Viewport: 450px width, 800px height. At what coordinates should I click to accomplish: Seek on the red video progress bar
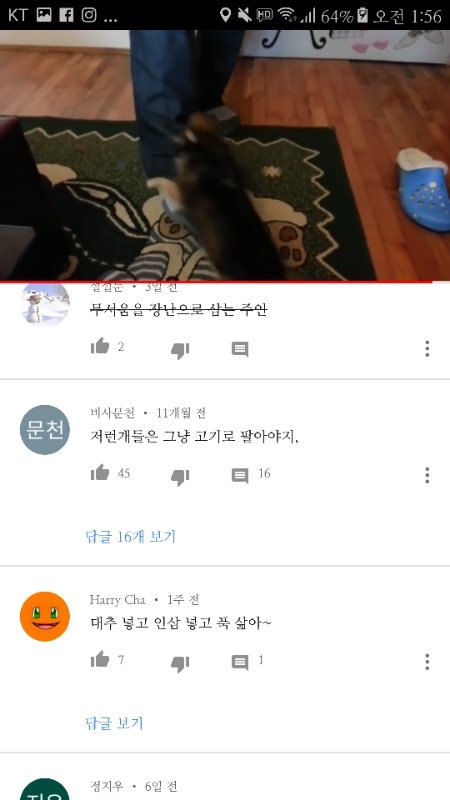(x=225, y=281)
